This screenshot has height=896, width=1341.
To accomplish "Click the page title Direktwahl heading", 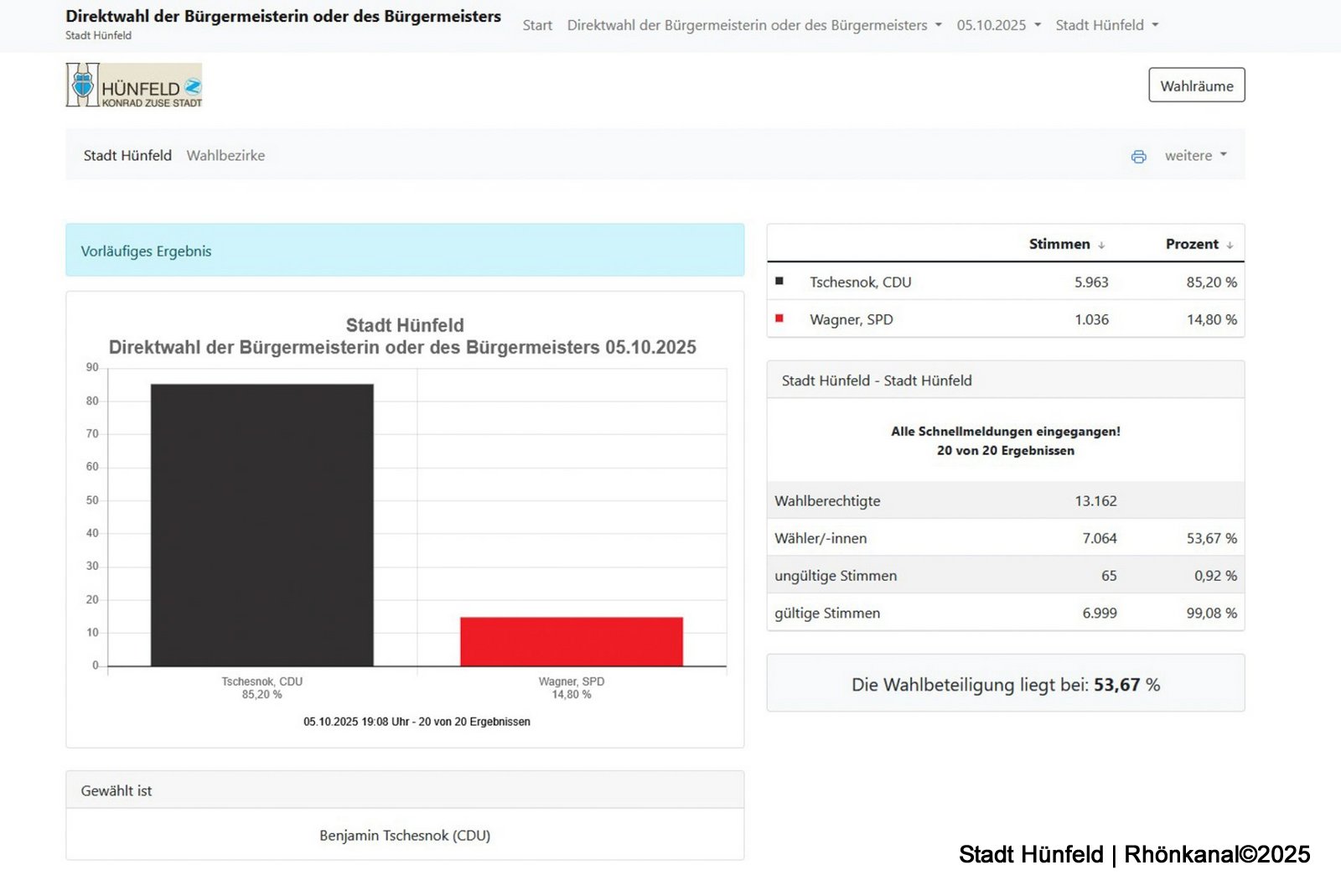I will pyautogui.click(x=283, y=17).
